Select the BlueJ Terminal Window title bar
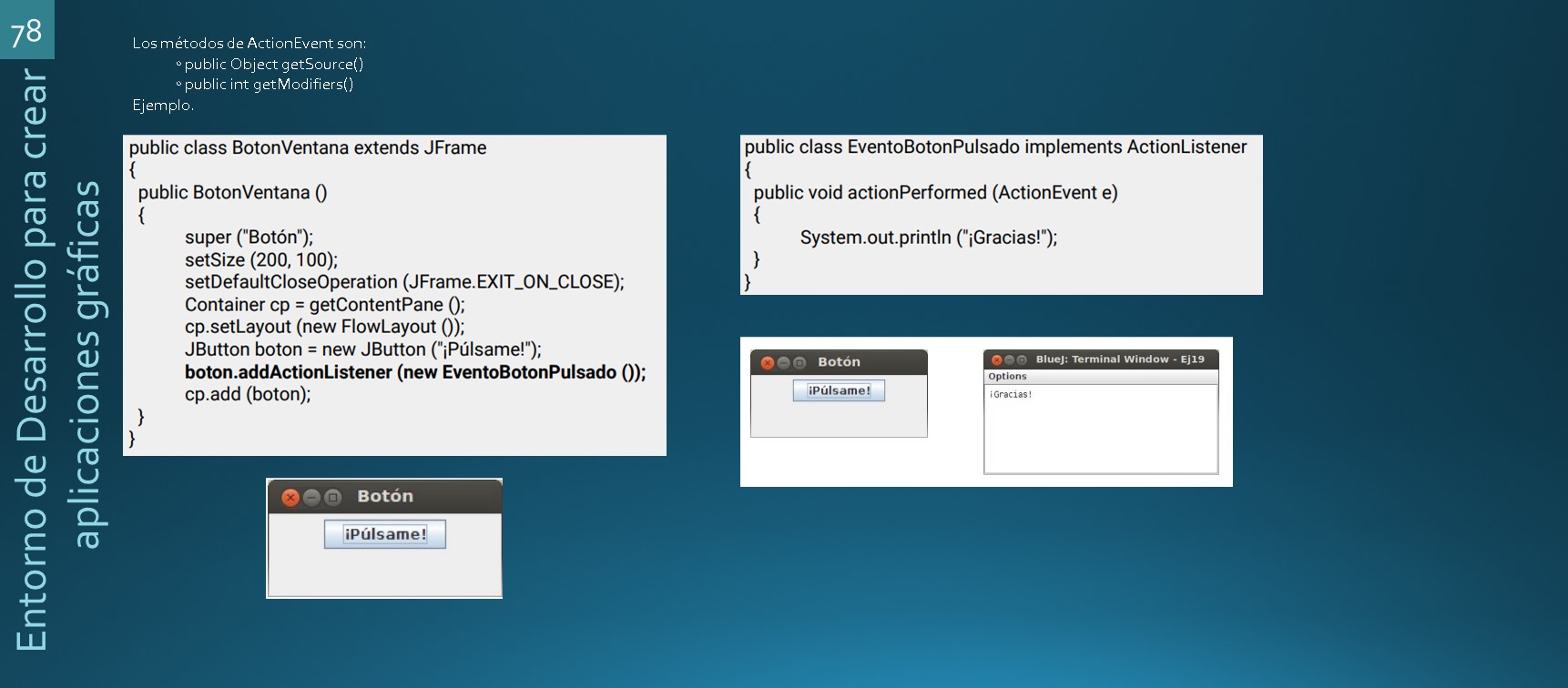 [1119, 359]
